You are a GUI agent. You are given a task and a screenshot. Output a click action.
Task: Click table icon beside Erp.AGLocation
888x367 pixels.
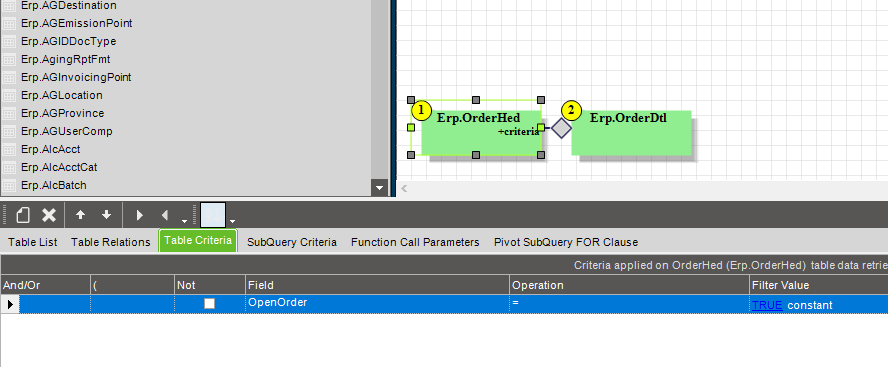(8, 96)
